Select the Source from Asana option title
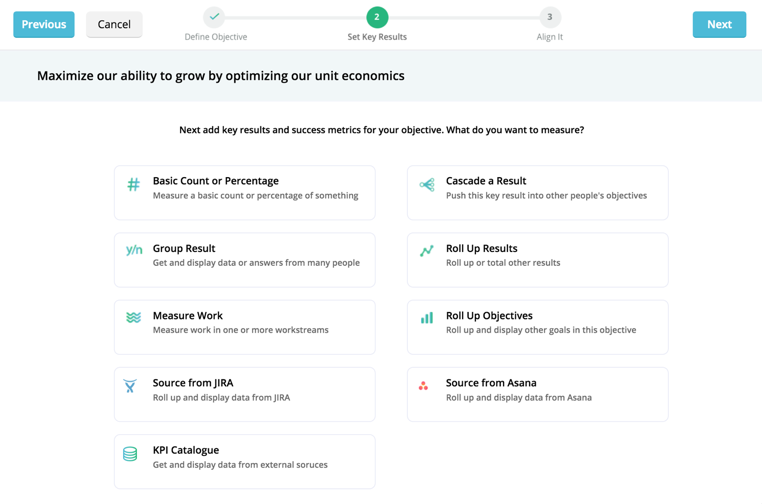 [x=491, y=383]
